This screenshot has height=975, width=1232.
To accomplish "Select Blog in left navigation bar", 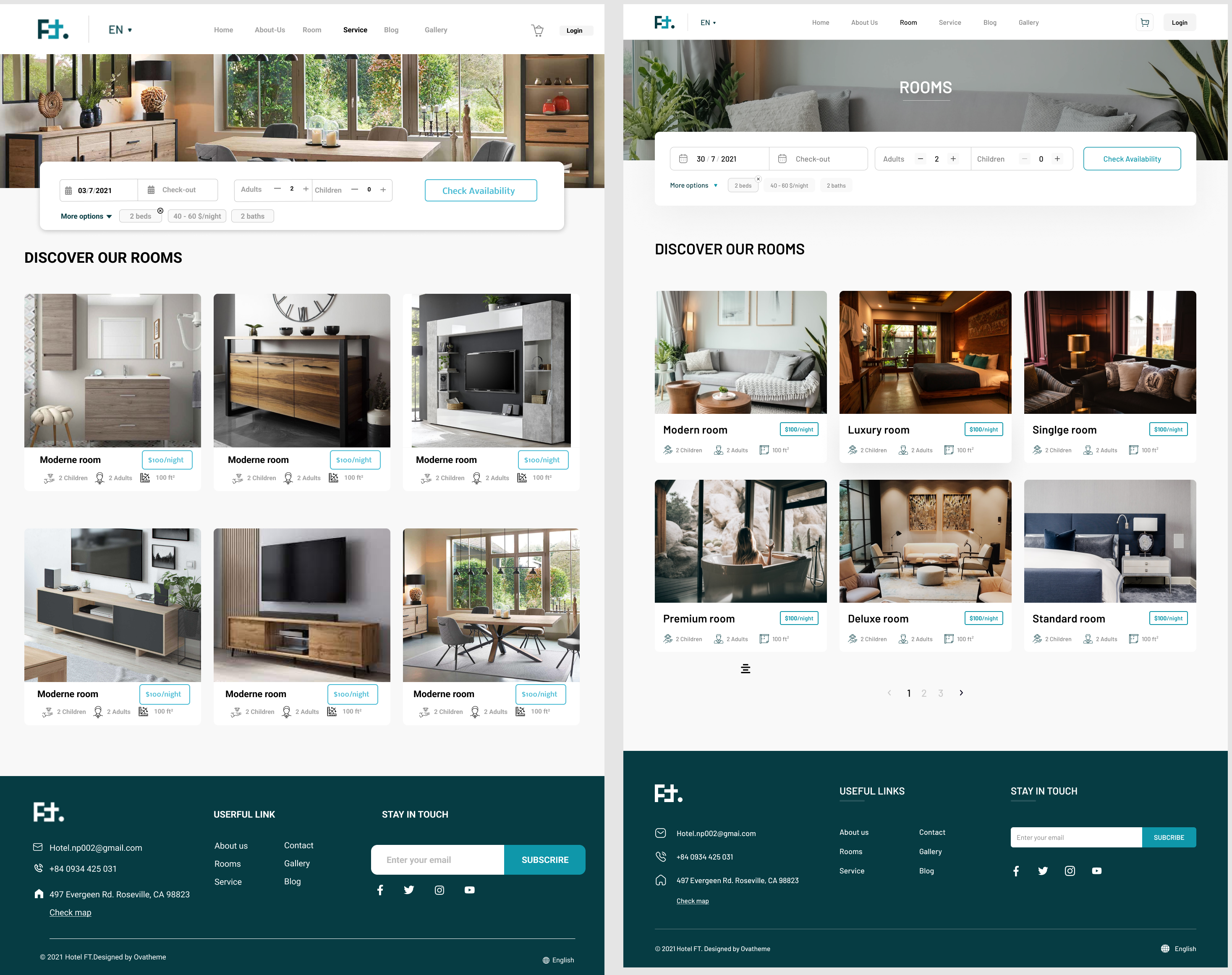I will pyautogui.click(x=391, y=30).
